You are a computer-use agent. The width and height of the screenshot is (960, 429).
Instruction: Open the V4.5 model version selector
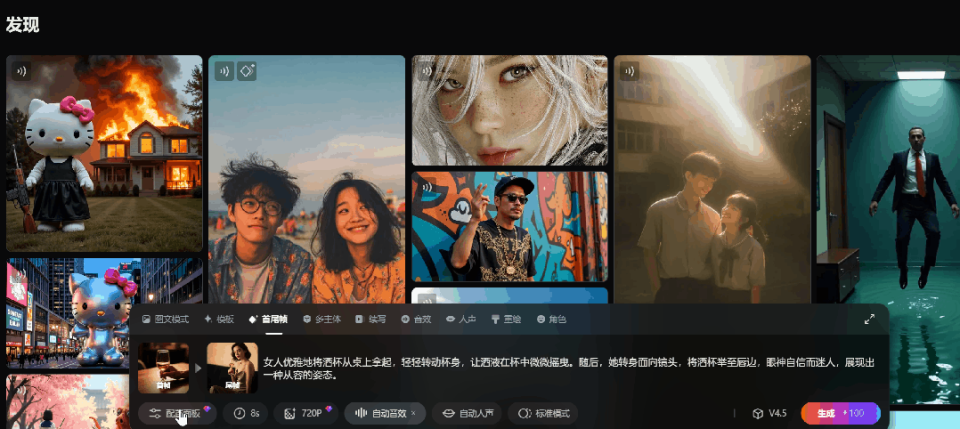coord(770,414)
